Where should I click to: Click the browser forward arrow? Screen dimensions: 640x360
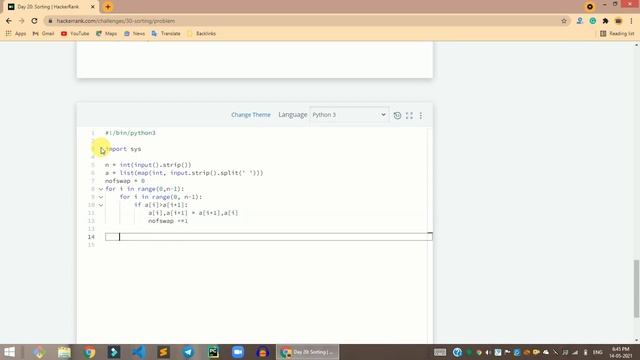(21, 21)
